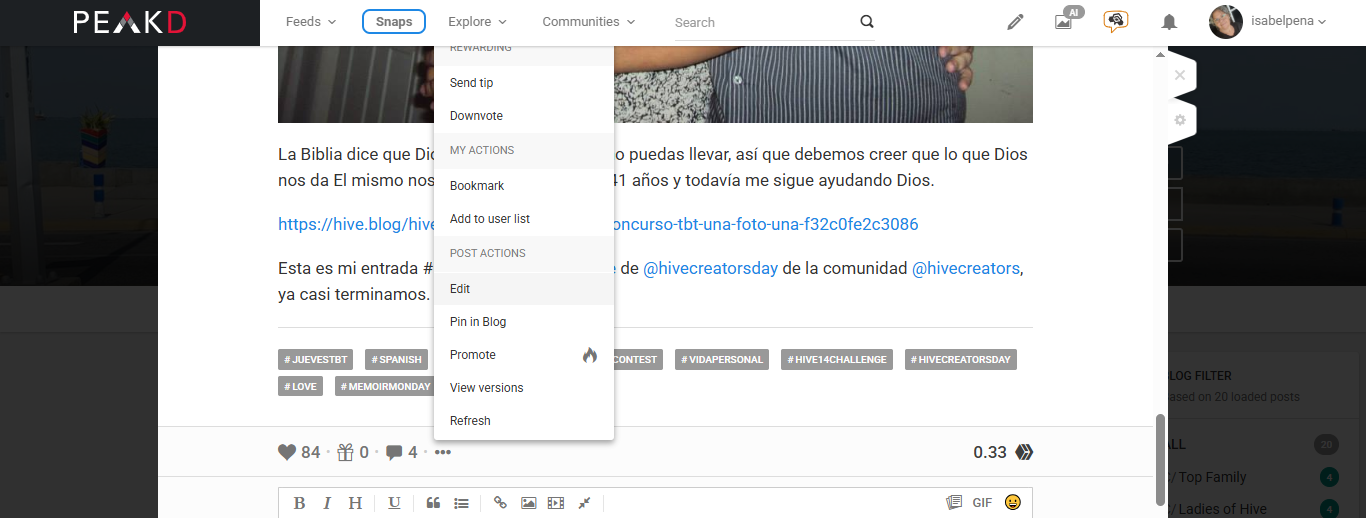Image resolution: width=1366 pixels, height=518 pixels.
Task: Toggle italic formatting in comment editor
Action: (x=326, y=503)
